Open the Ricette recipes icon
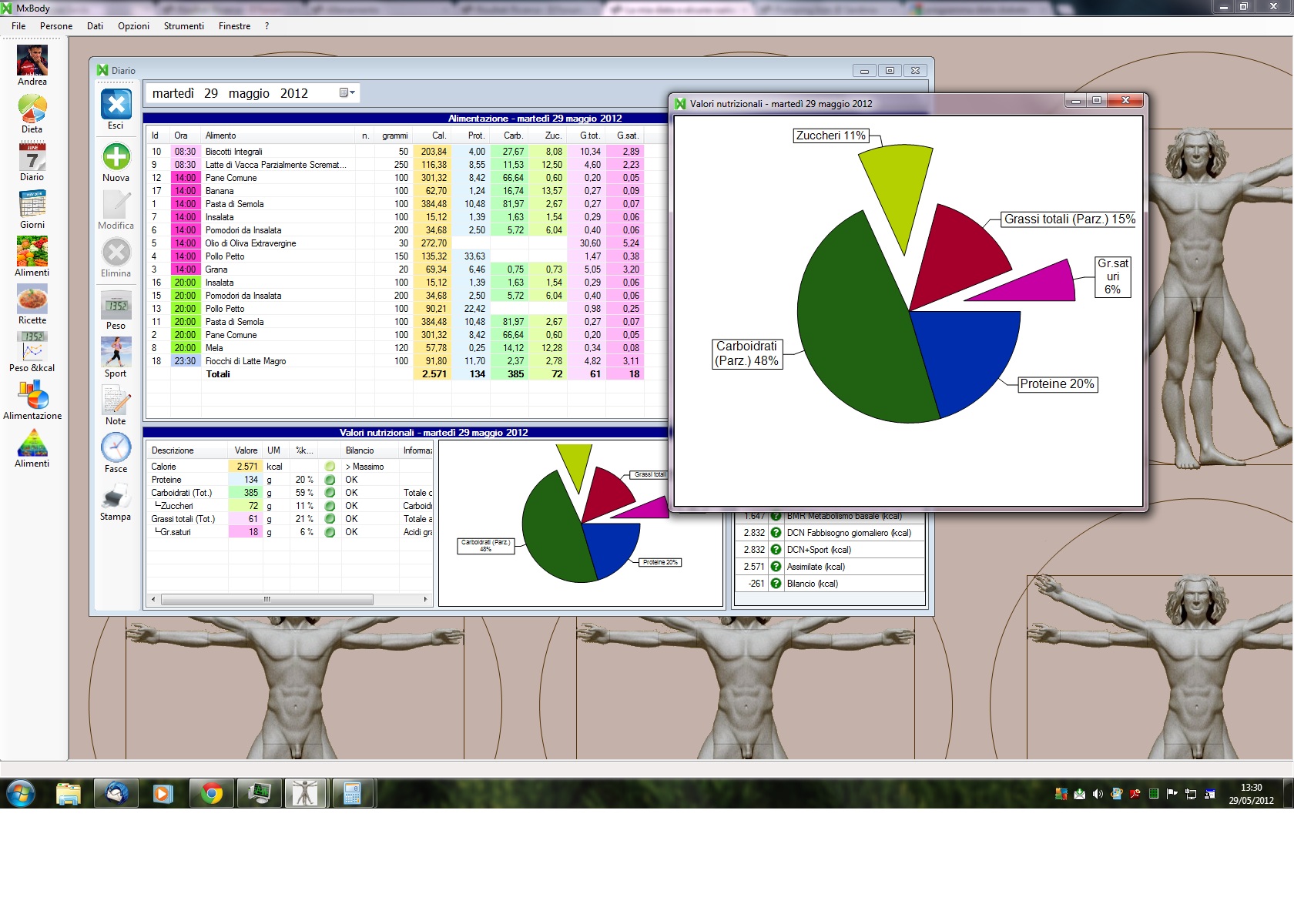 click(x=32, y=299)
